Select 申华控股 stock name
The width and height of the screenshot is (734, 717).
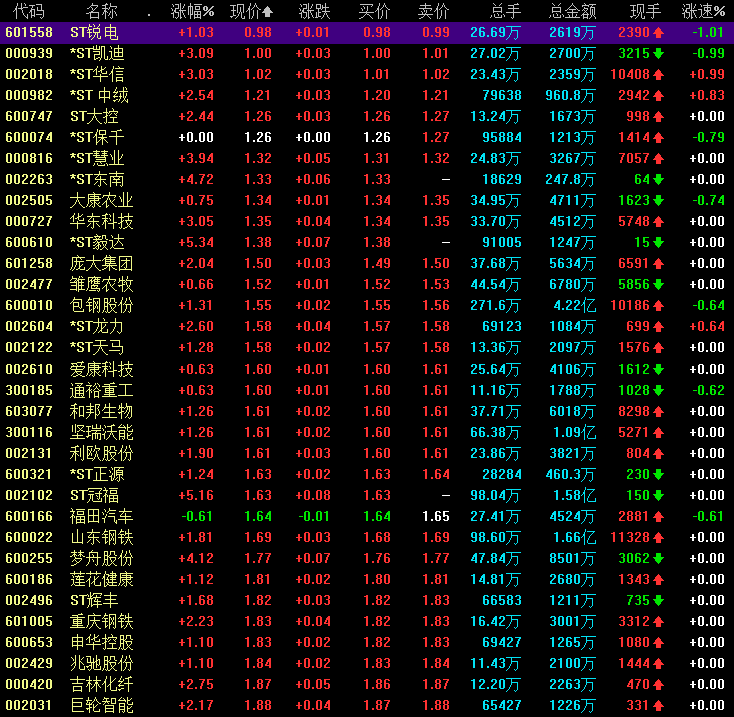(102, 642)
